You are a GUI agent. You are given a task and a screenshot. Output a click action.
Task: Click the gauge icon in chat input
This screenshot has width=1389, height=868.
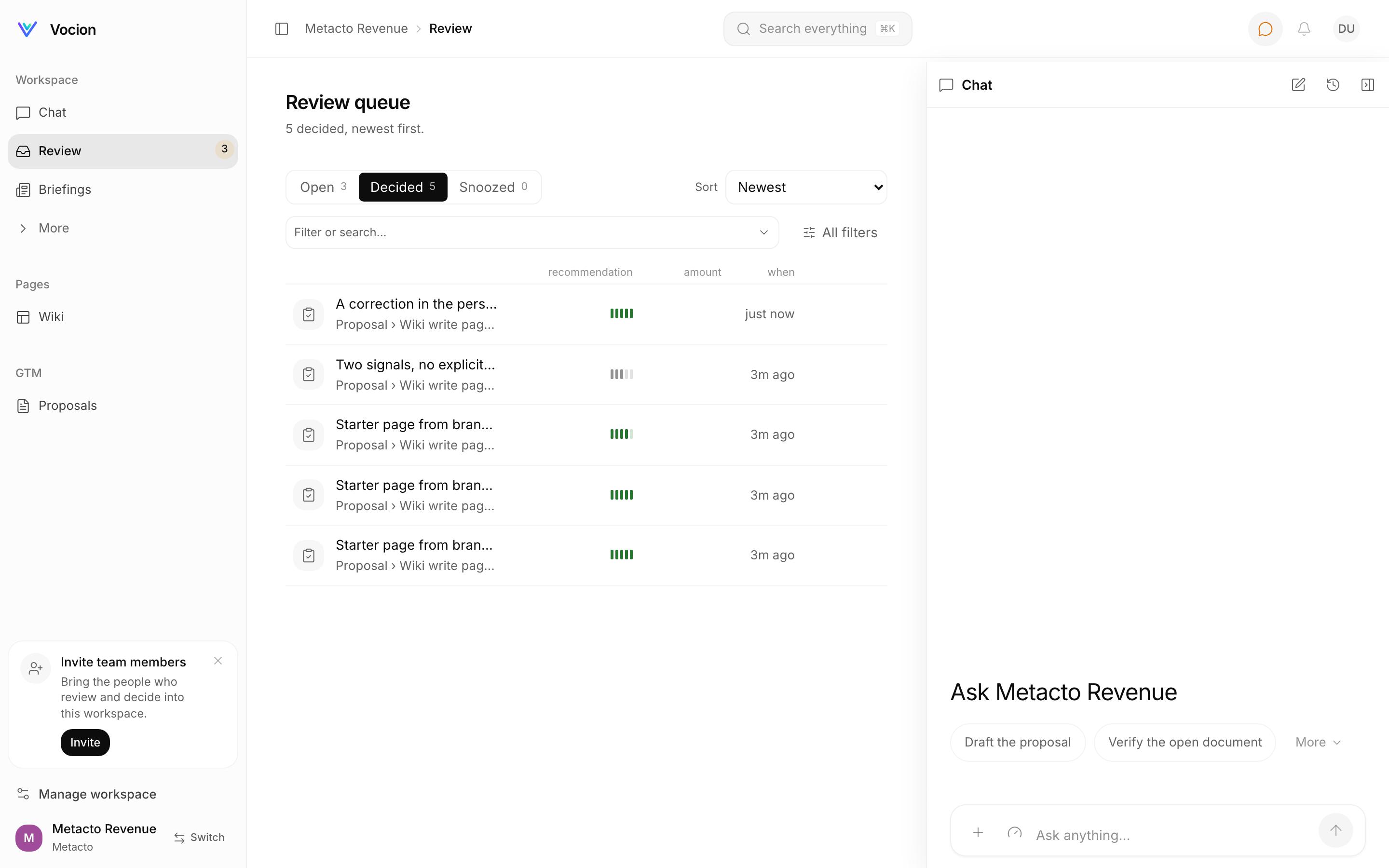tap(1014, 832)
